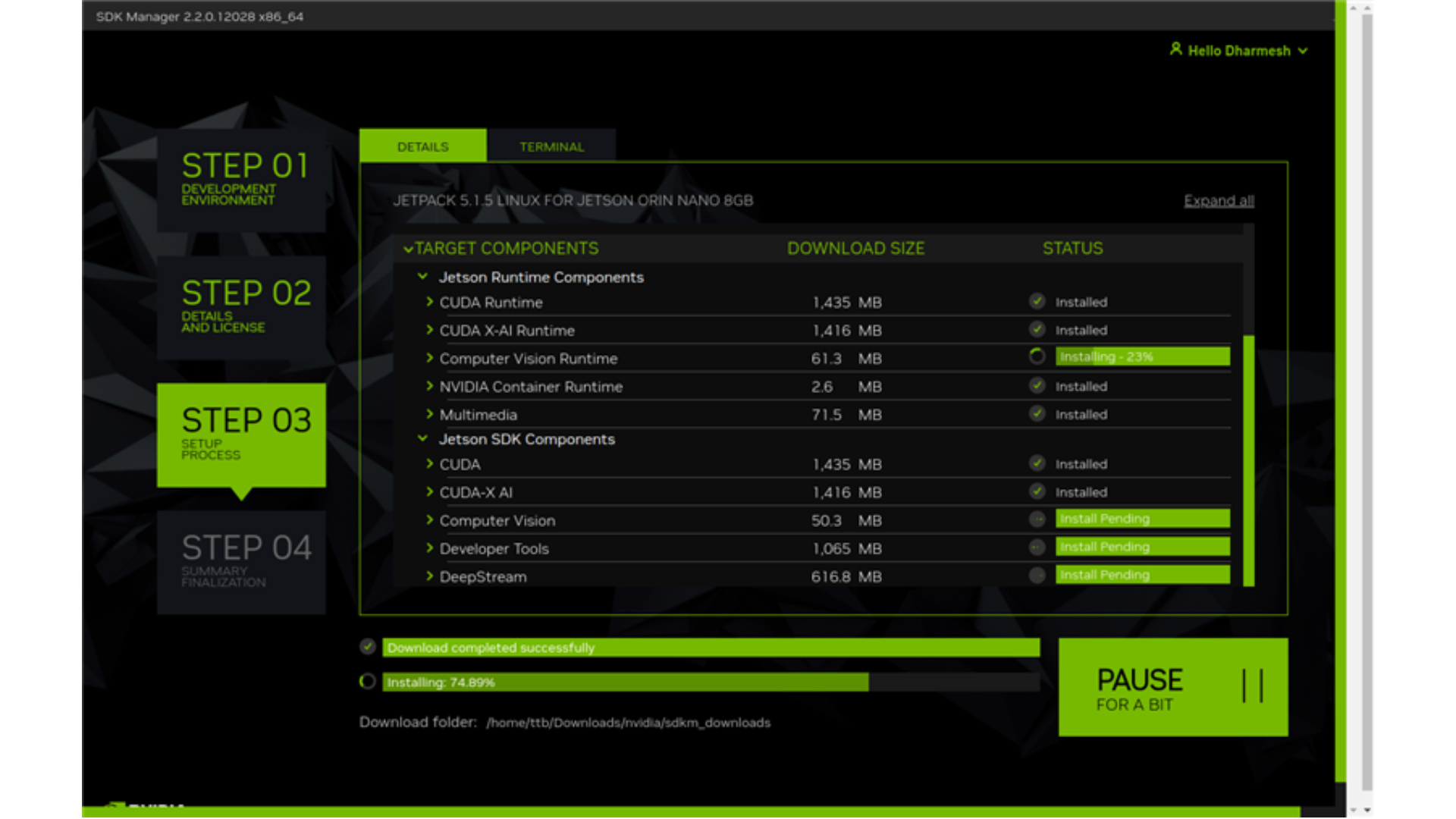Click installed checkmark icon for Multimedia row
1456x819 pixels.
point(1037,414)
